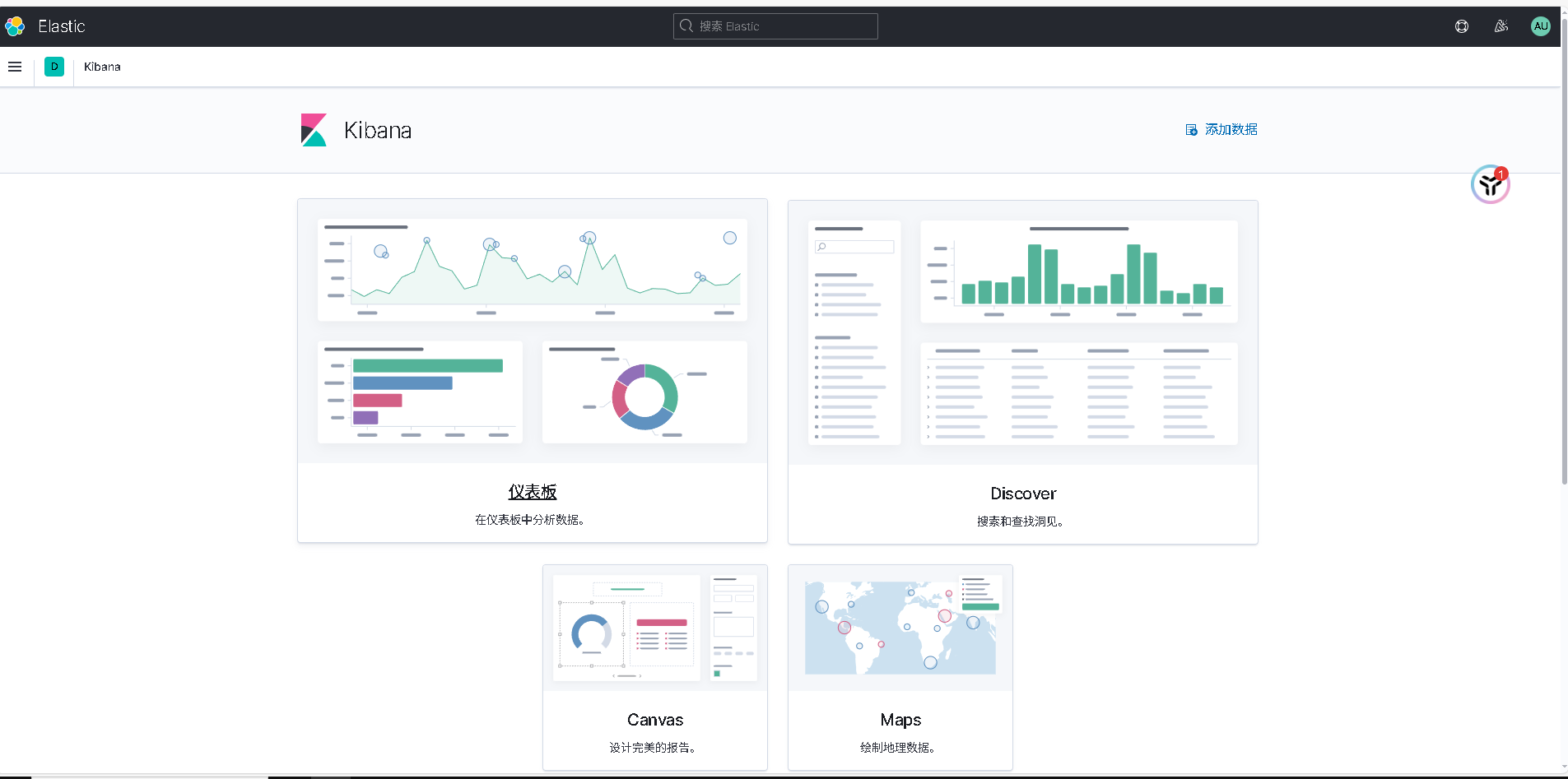
Task: Click the Elastic logo in the top bar
Action: coord(15,26)
